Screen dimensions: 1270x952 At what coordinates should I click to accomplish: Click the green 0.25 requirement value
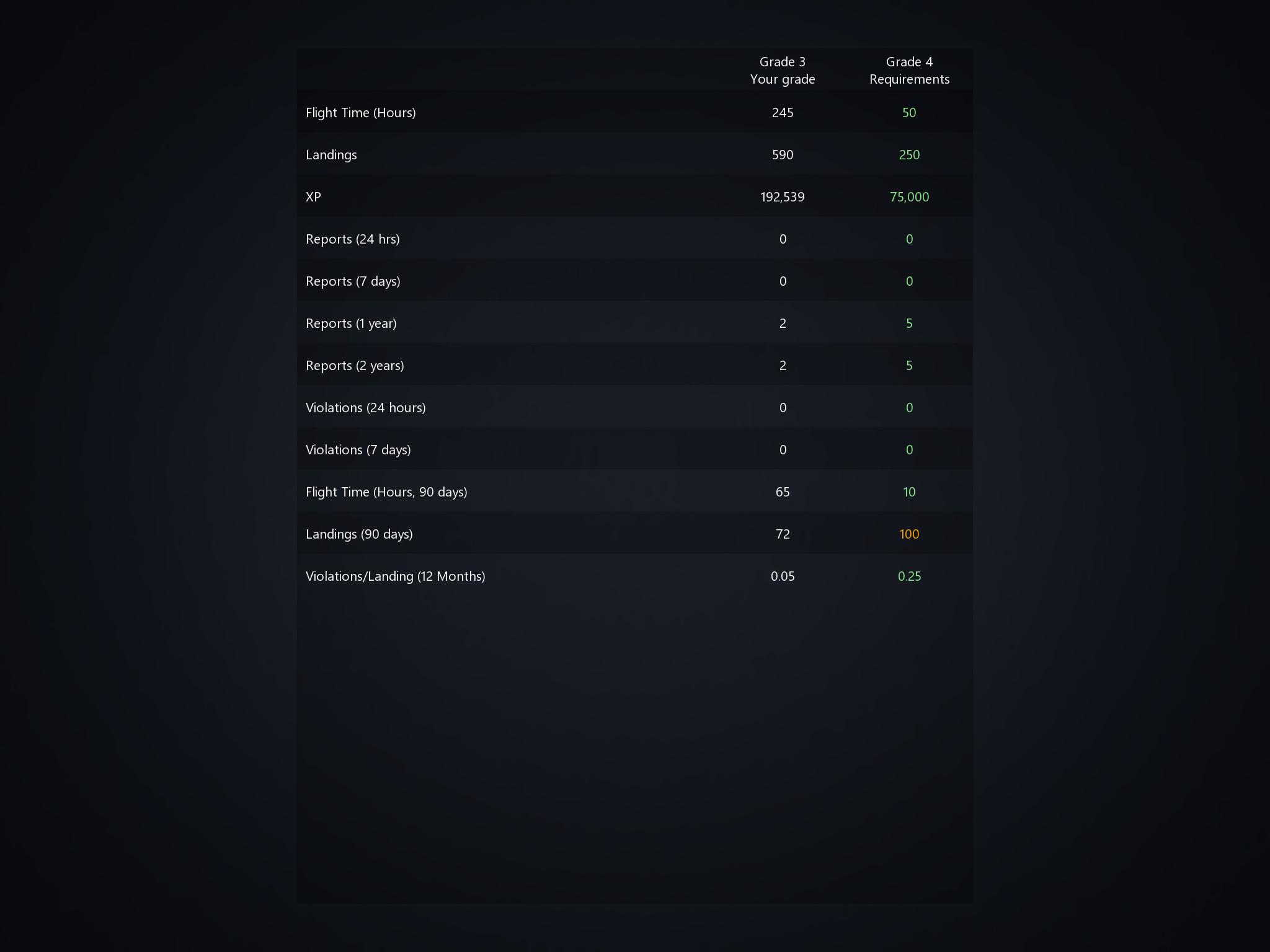click(909, 576)
